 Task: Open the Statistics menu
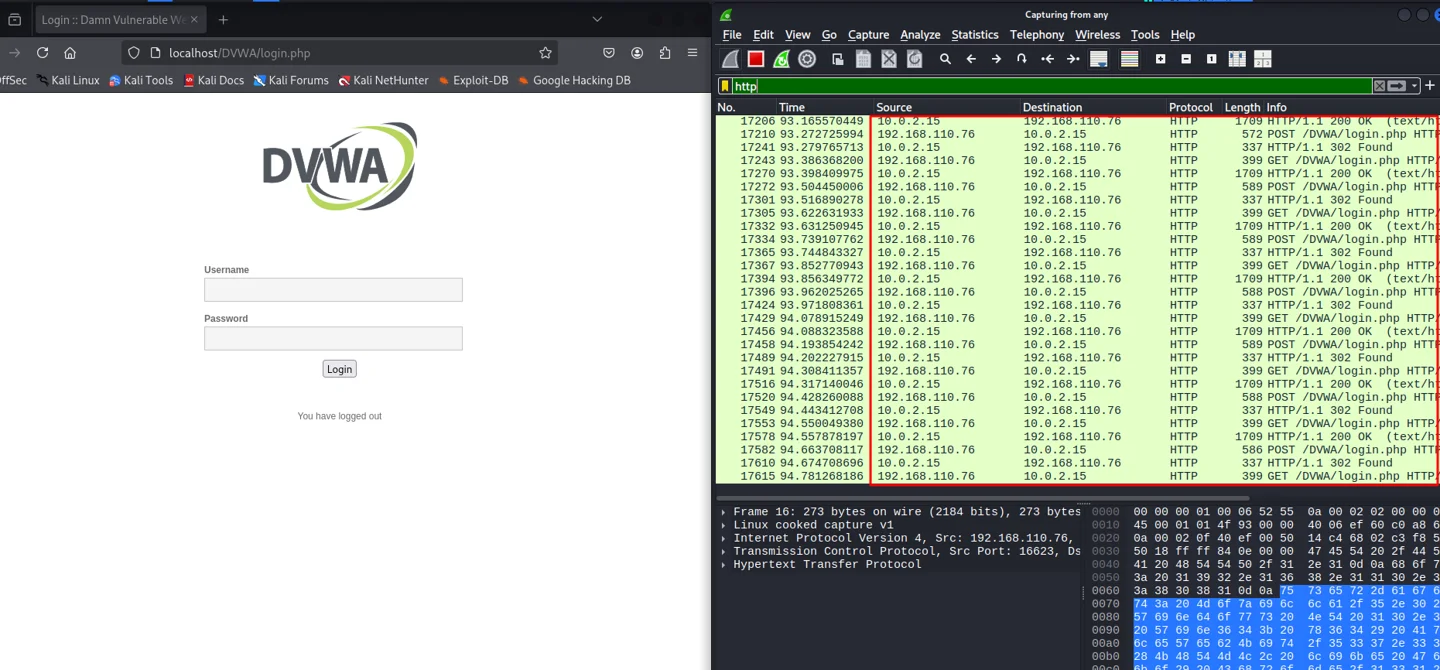974,35
